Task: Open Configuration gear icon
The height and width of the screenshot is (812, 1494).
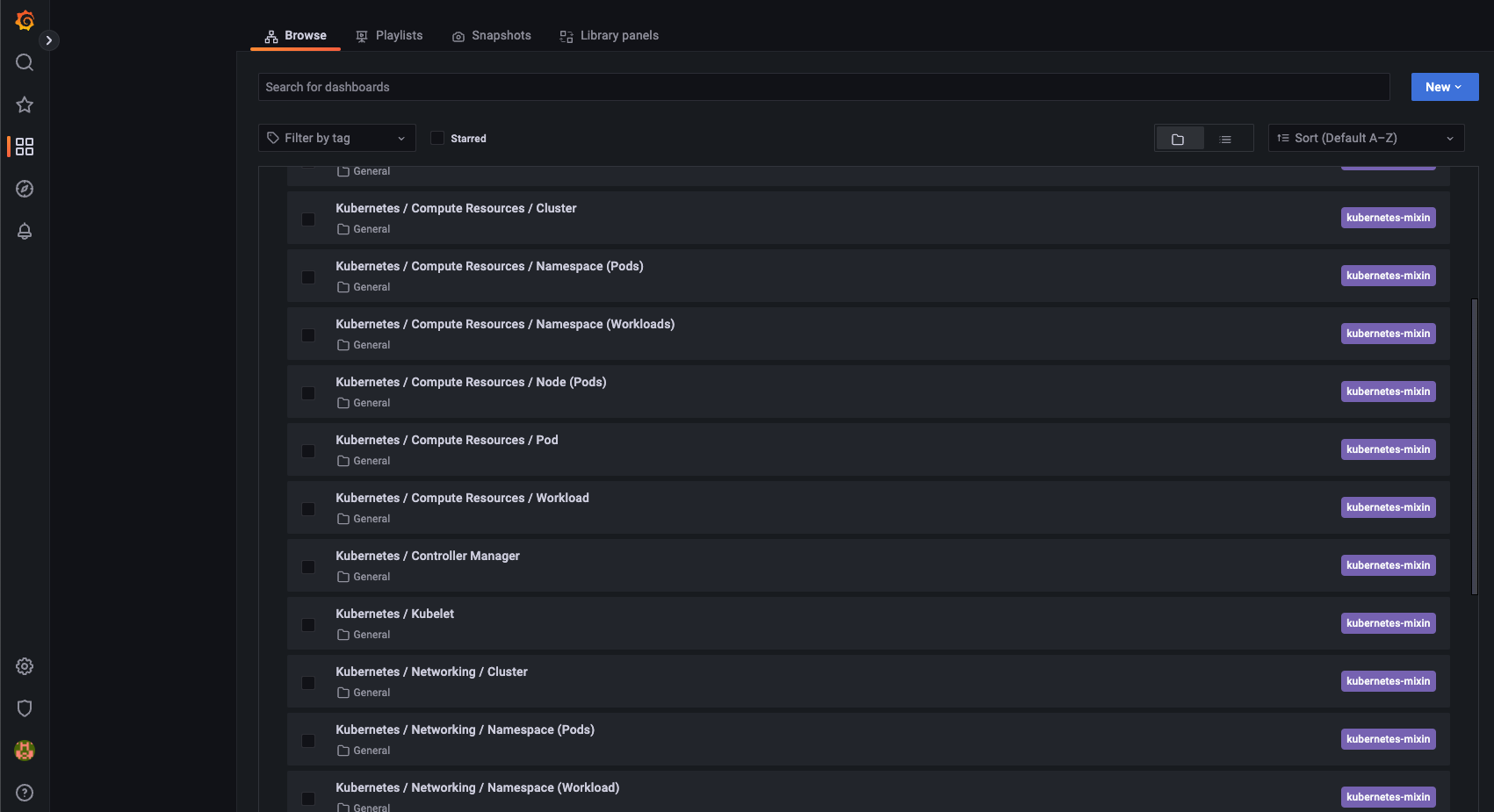Action: [x=25, y=666]
